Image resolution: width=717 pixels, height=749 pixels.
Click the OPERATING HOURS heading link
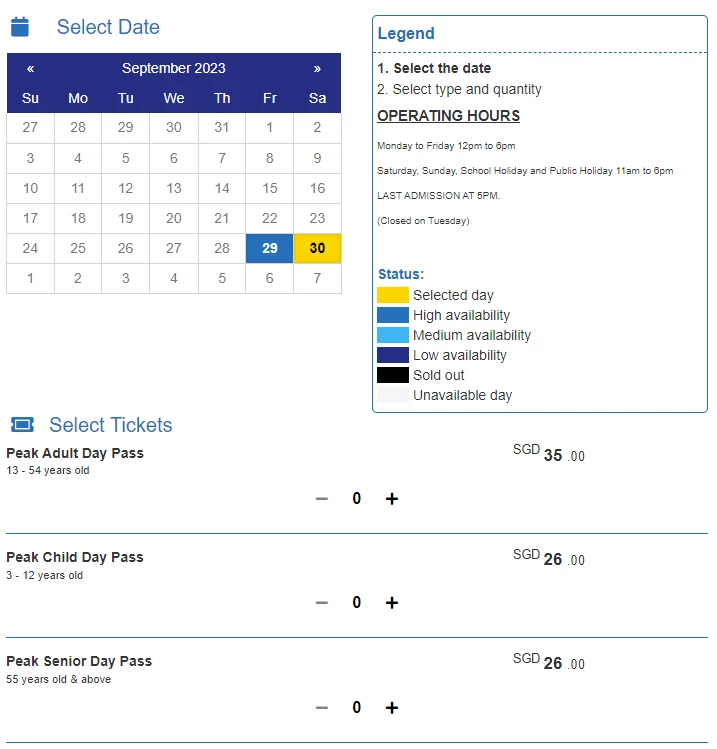[449, 116]
